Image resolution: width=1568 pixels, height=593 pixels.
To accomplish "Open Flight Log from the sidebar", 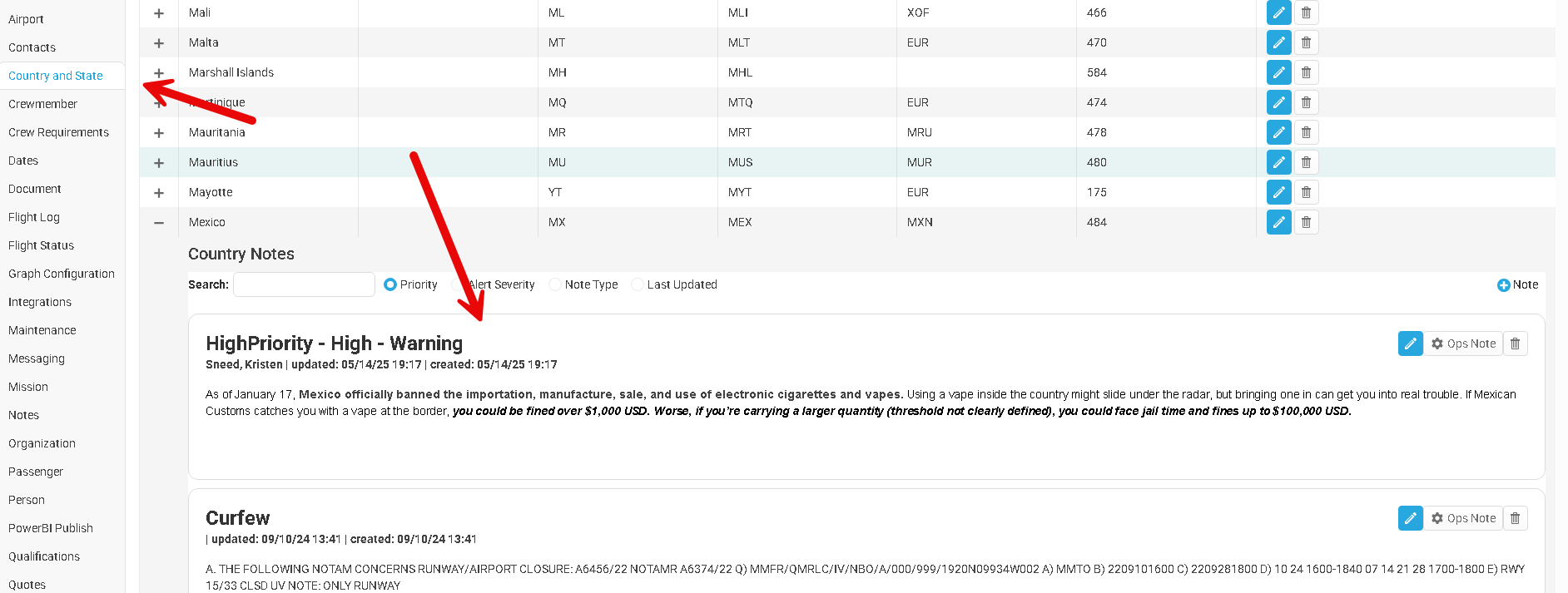I will click(34, 217).
